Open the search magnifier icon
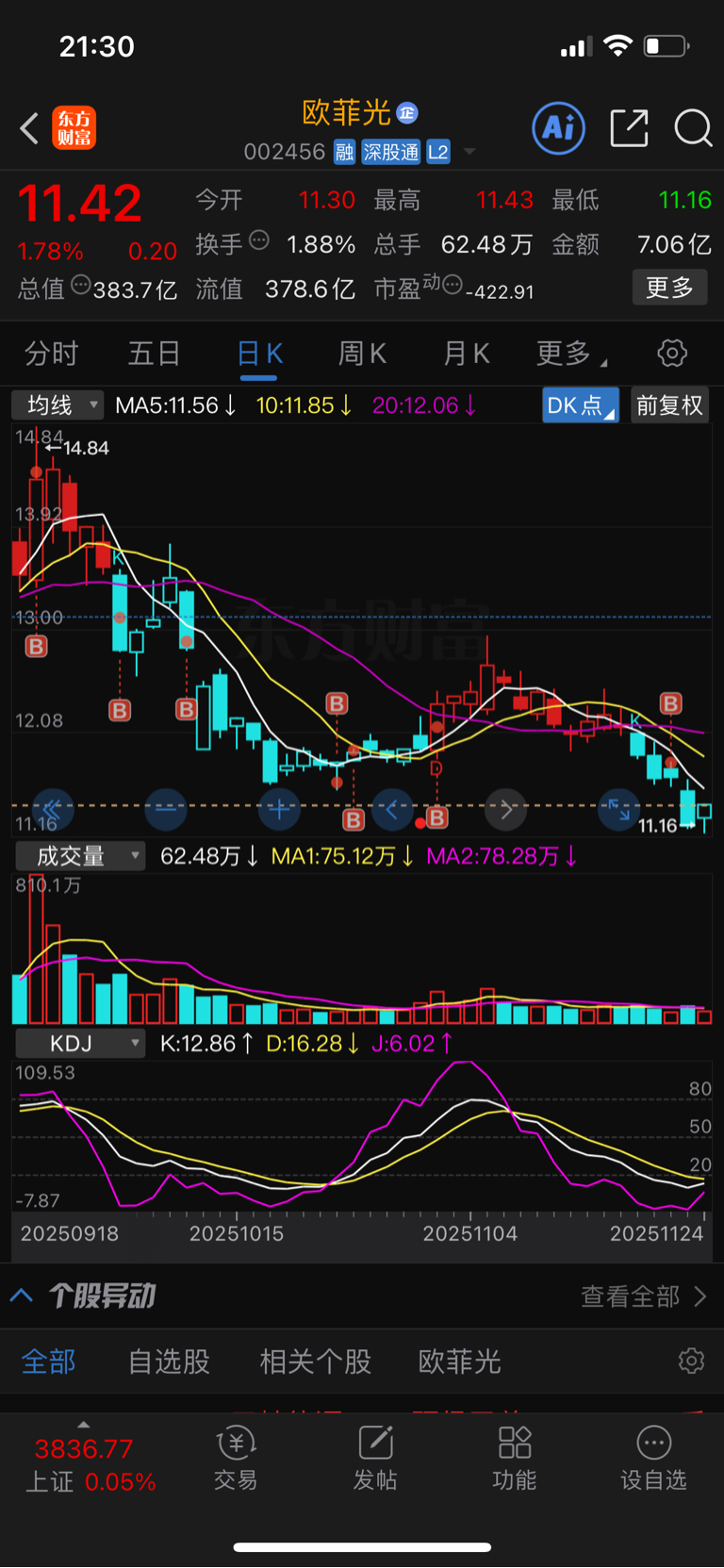Viewport: 724px width, 1568px height. (693, 128)
